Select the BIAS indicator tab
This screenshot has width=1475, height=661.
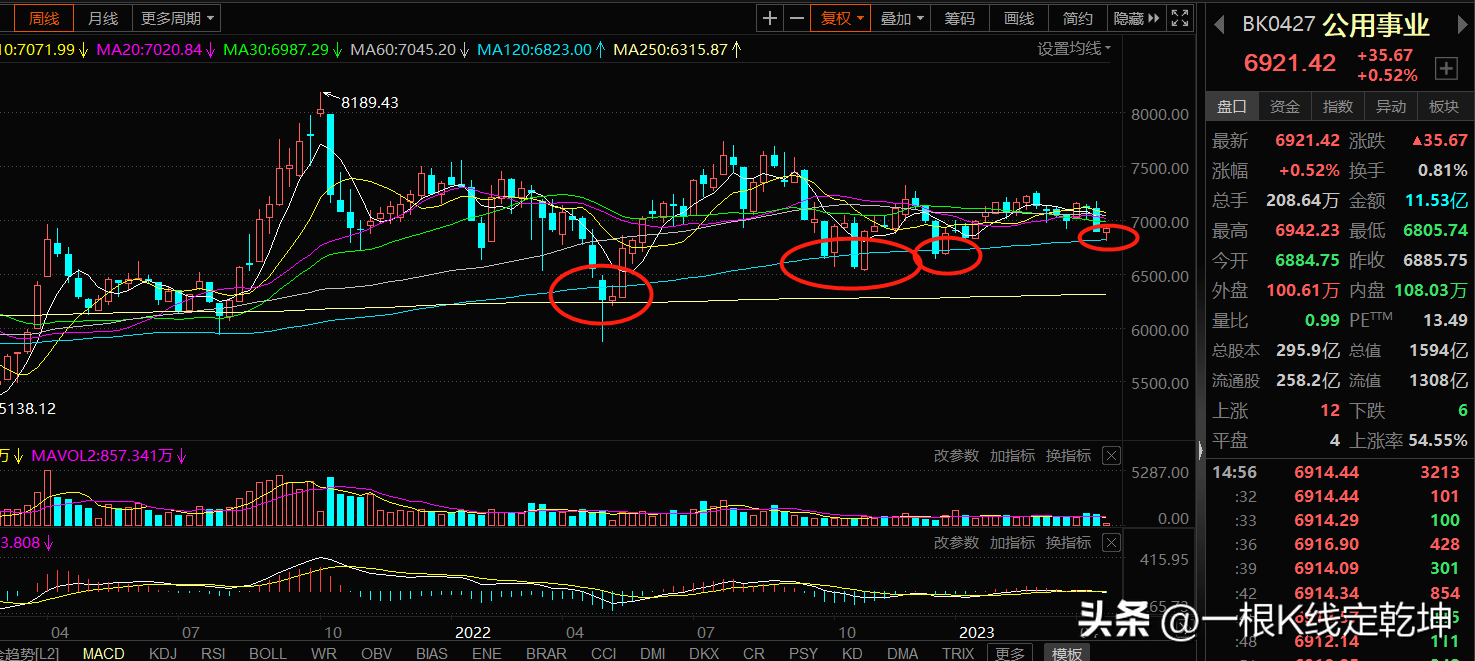(x=432, y=653)
